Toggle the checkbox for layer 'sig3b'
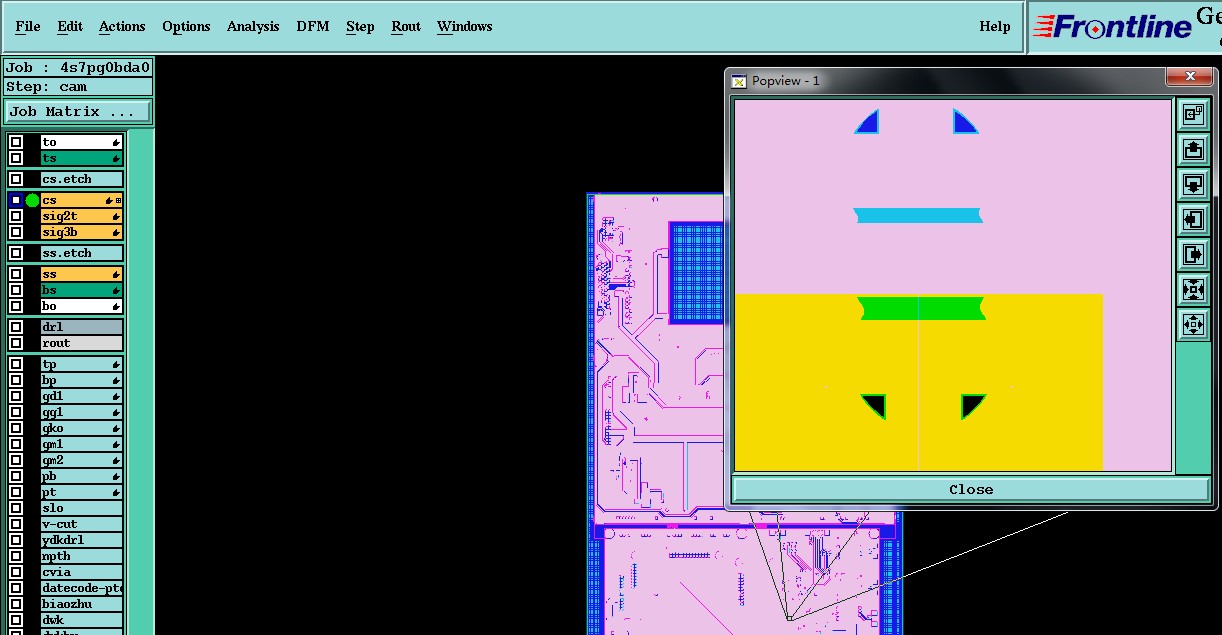Viewport: 1222px width, 635px height. [16, 232]
